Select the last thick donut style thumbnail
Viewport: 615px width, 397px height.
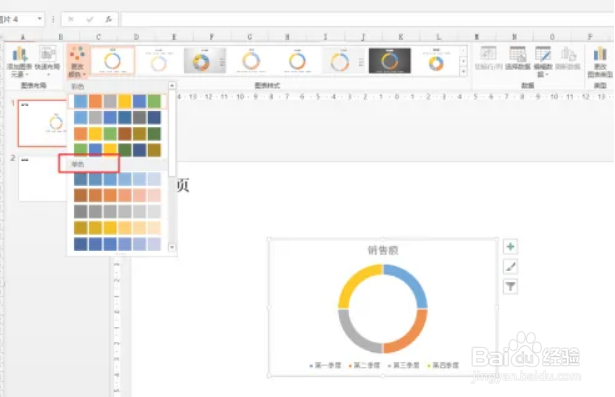(436, 61)
